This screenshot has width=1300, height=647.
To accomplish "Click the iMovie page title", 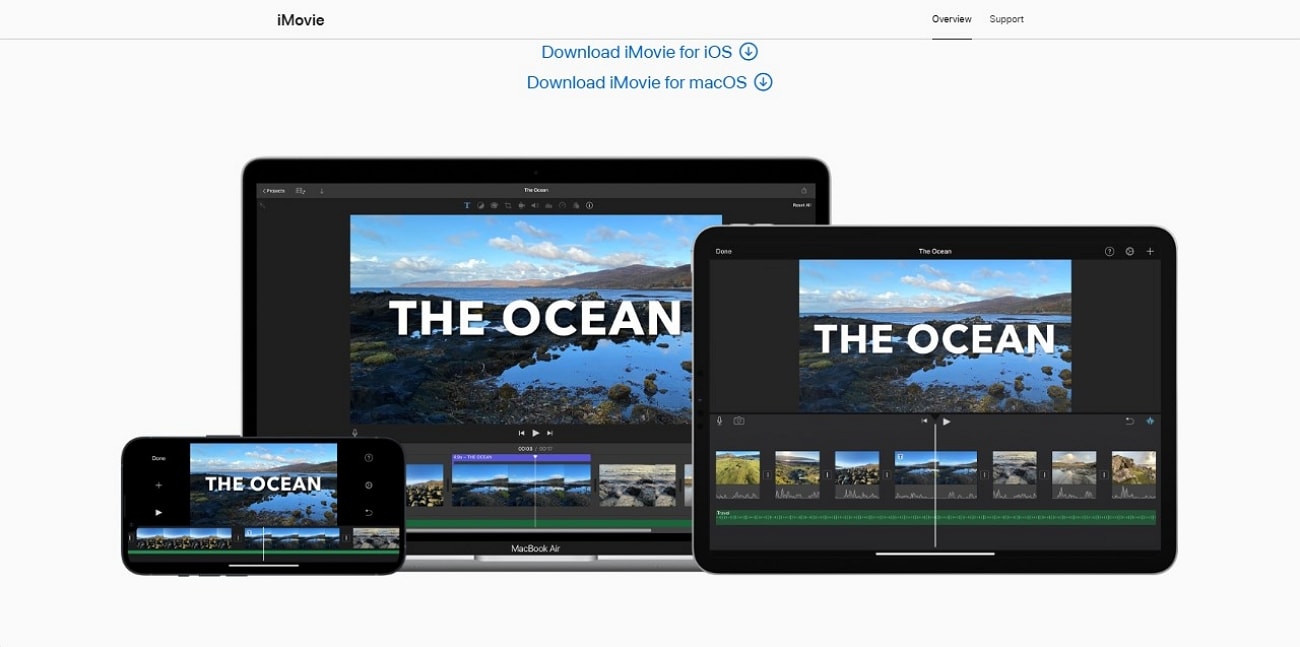I will [x=300, y=20].
